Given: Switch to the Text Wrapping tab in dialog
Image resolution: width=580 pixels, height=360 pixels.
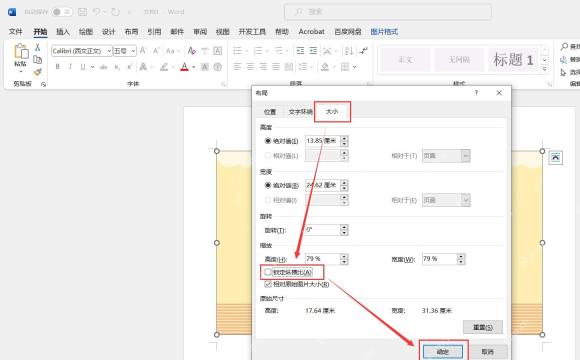Looking at the screenshot, I should (300, 112).
